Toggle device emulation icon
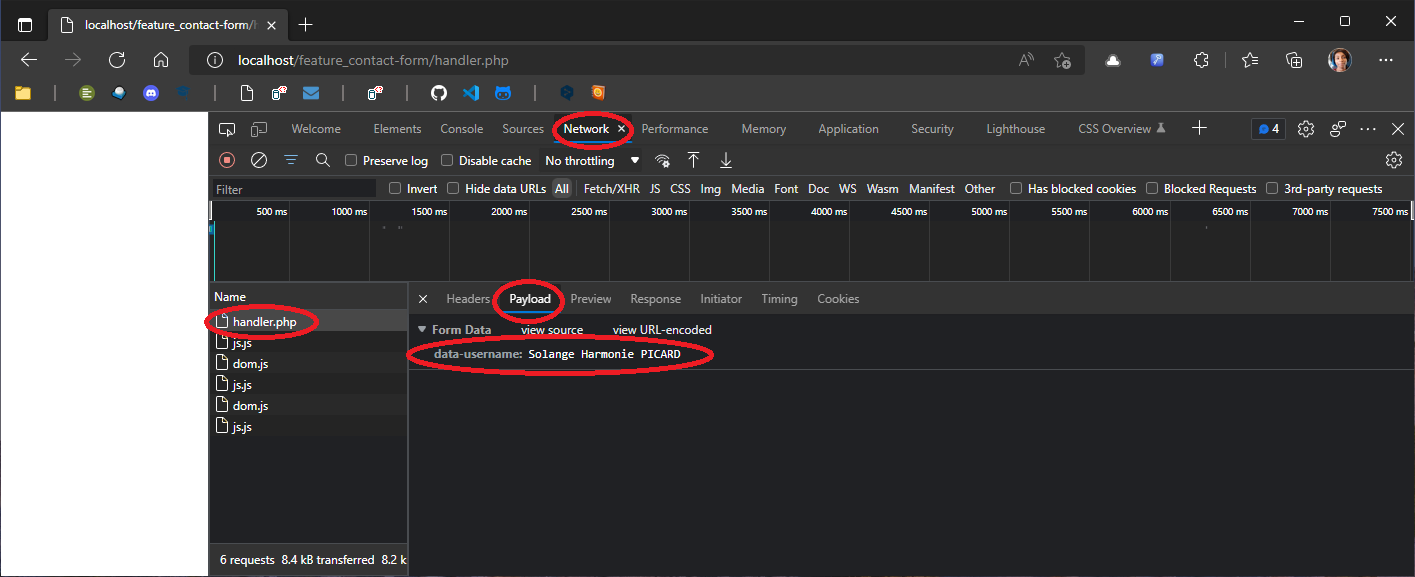 click(259, 129)
